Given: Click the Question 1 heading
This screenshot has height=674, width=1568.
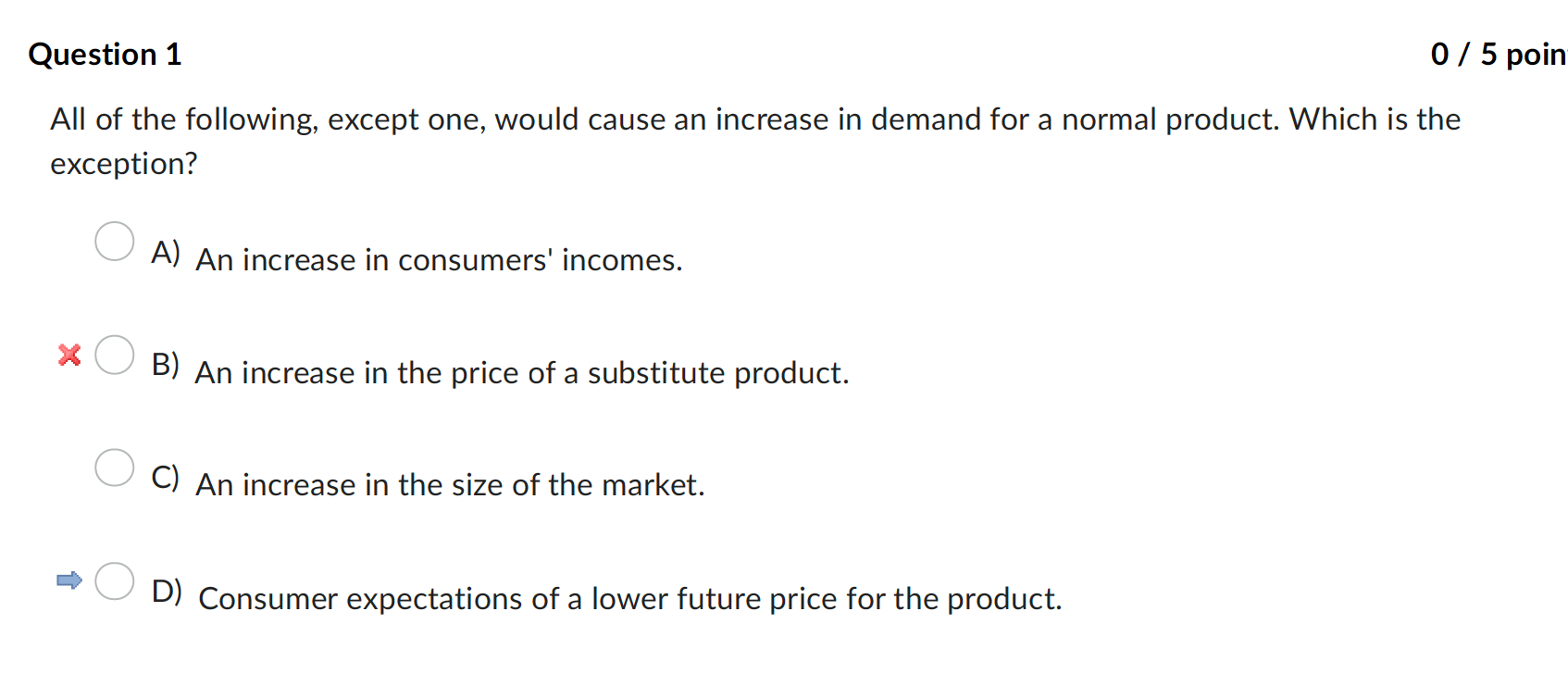Looking at the screenshot, I should (105, 54).
